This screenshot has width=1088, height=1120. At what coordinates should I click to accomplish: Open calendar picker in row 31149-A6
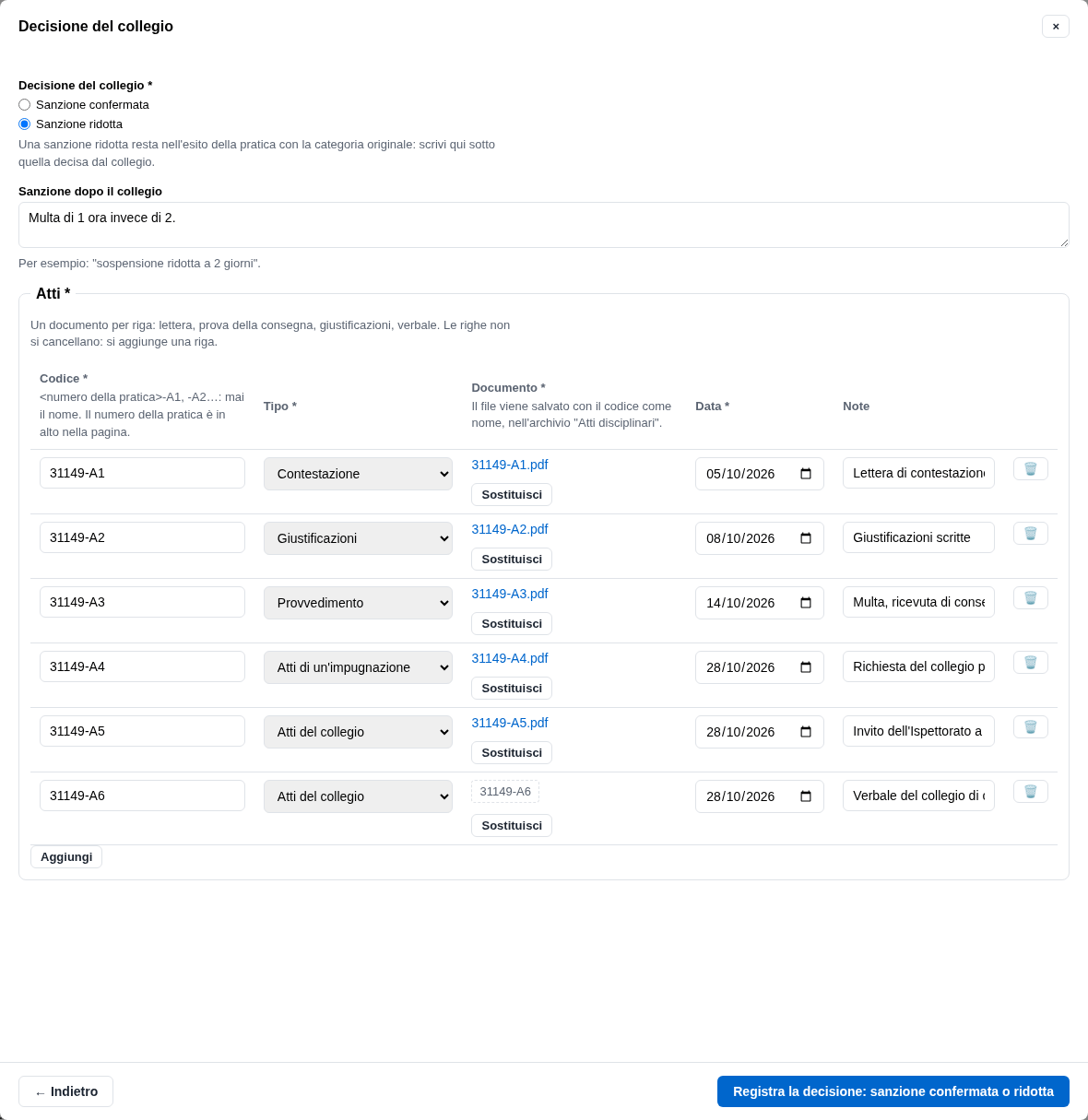pos(806,796)
